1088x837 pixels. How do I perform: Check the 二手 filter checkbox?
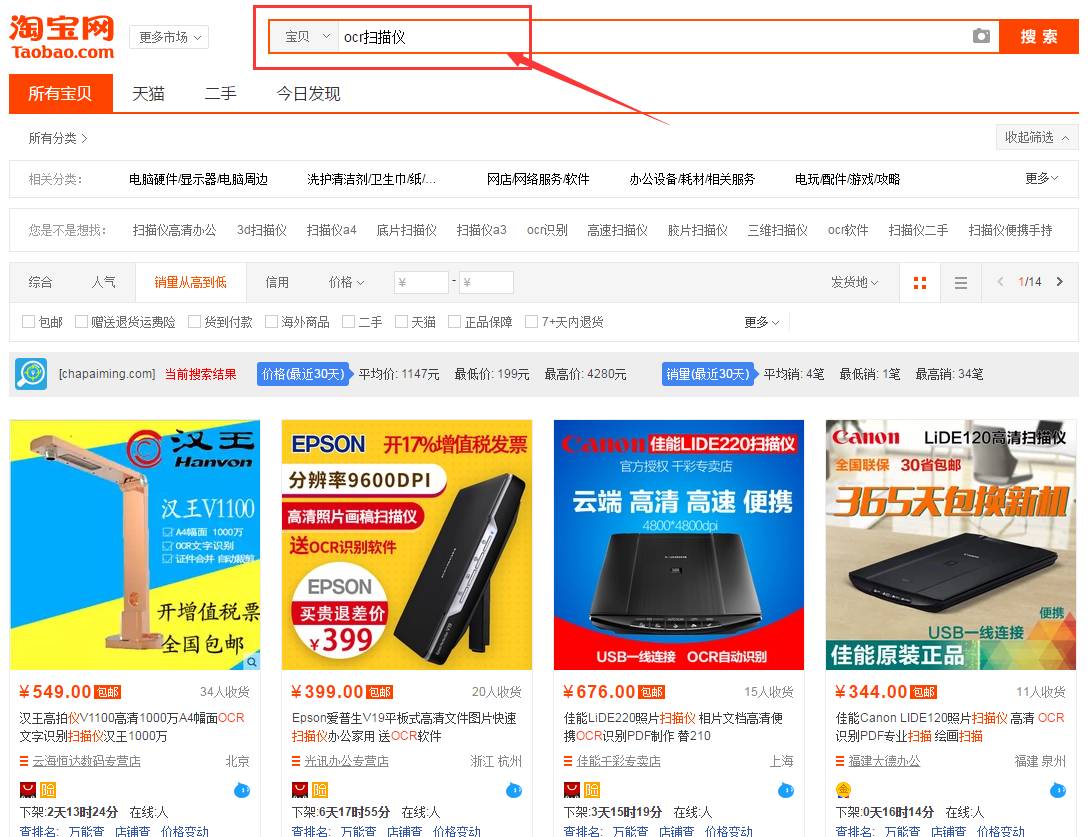point(348,322)
